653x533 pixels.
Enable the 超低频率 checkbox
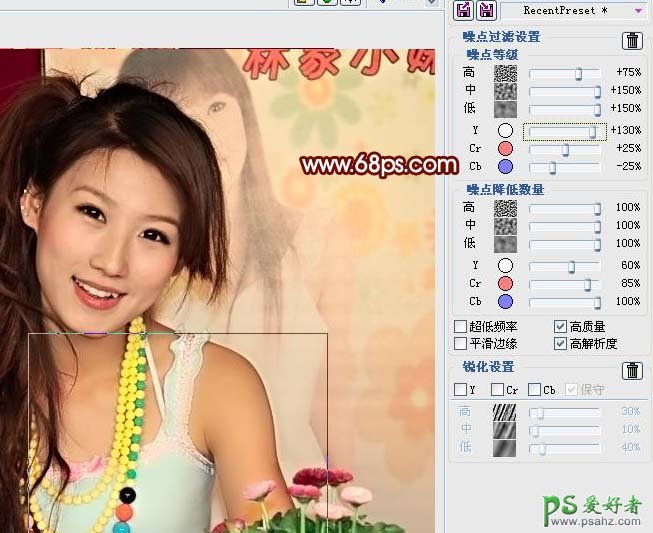coord(461,327)
